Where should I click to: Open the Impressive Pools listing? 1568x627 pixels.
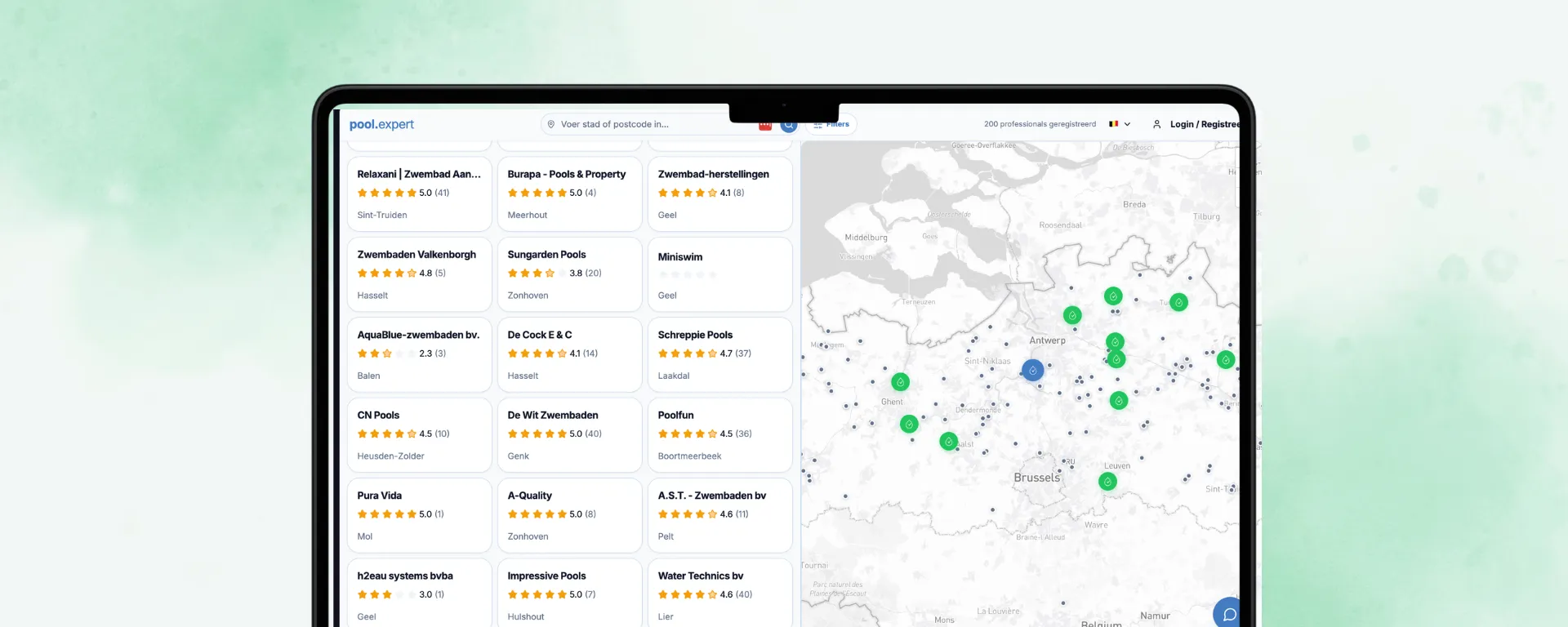[x=569, y=593]
